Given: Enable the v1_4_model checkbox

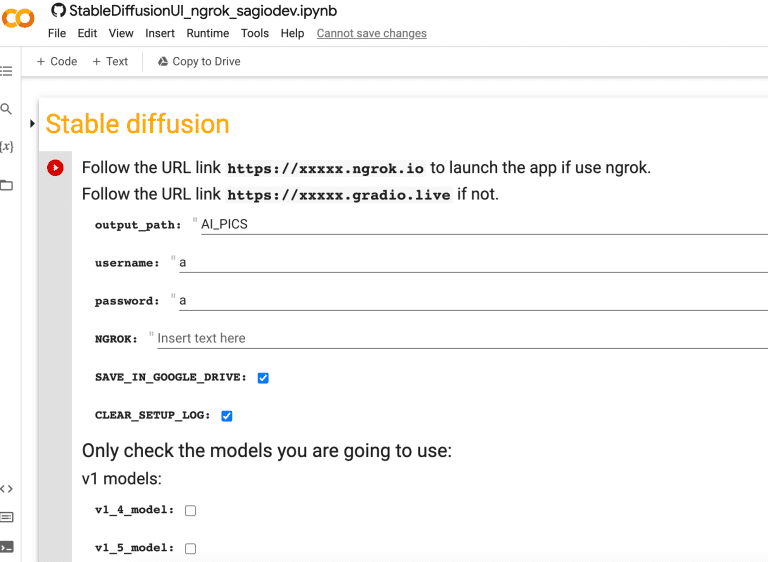Looking at the screenshot, I should pos(190,510).
